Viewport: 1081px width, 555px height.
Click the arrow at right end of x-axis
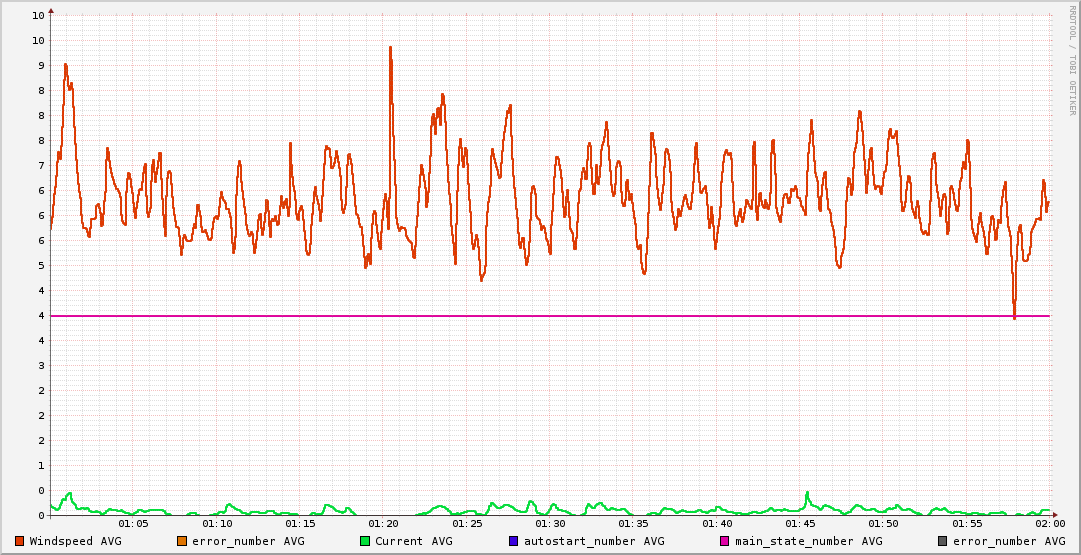click(1055, 516)
